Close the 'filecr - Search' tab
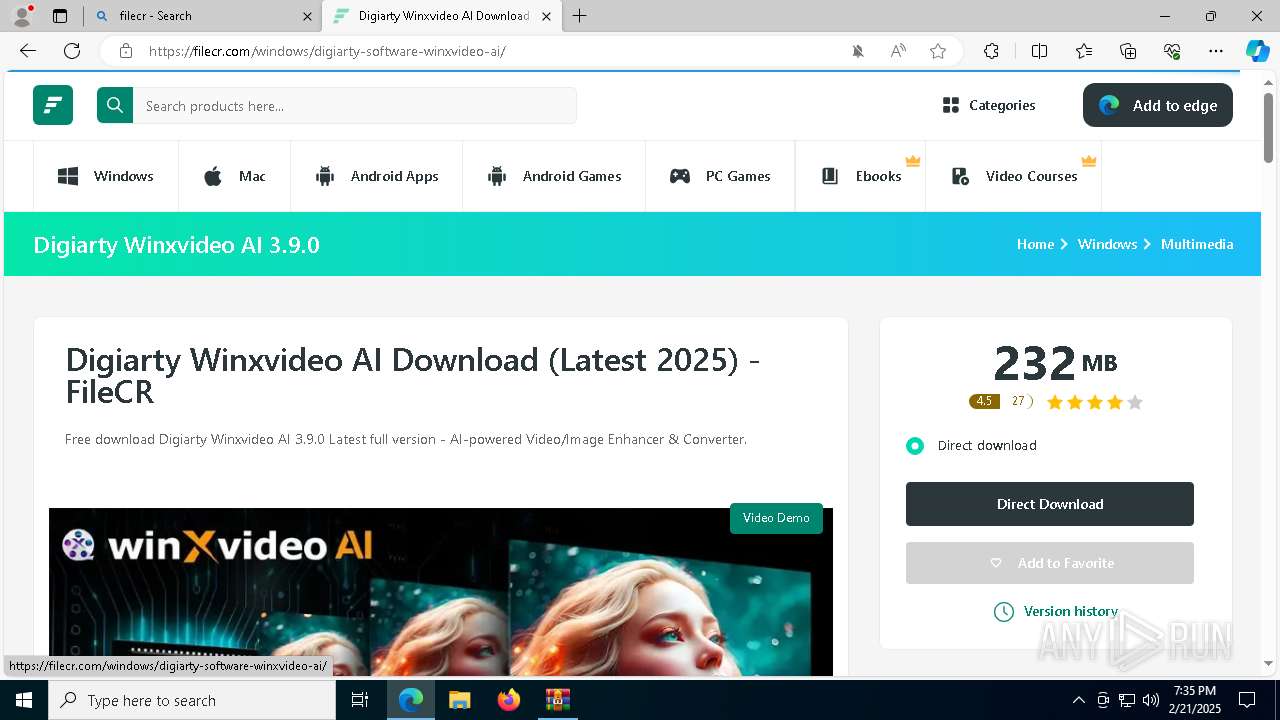1280x720 pixels. click(307, 16)
